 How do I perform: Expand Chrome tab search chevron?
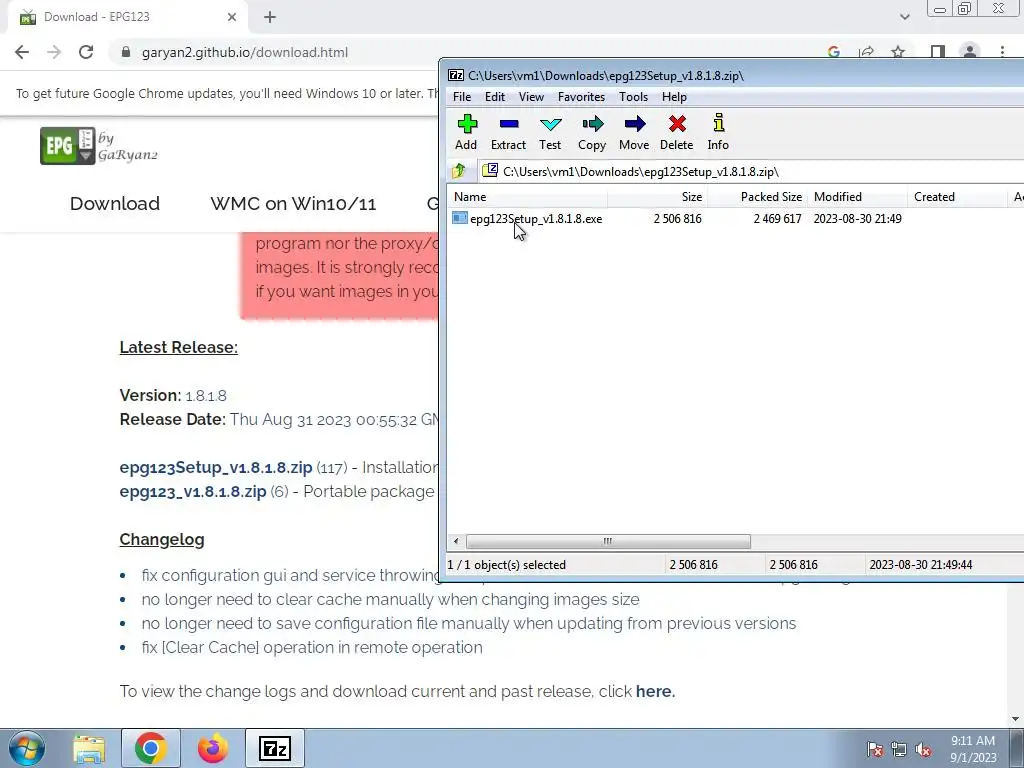click(904, 17)
